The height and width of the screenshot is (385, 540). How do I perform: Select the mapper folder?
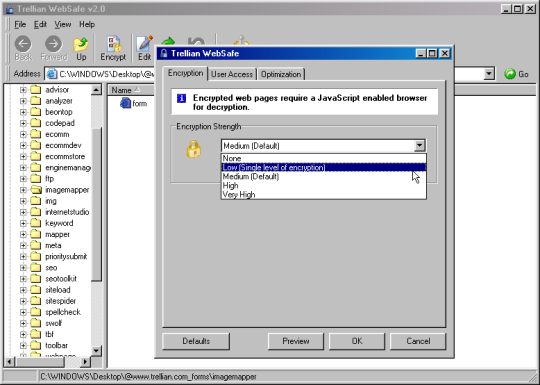click(x=58, y=235)
